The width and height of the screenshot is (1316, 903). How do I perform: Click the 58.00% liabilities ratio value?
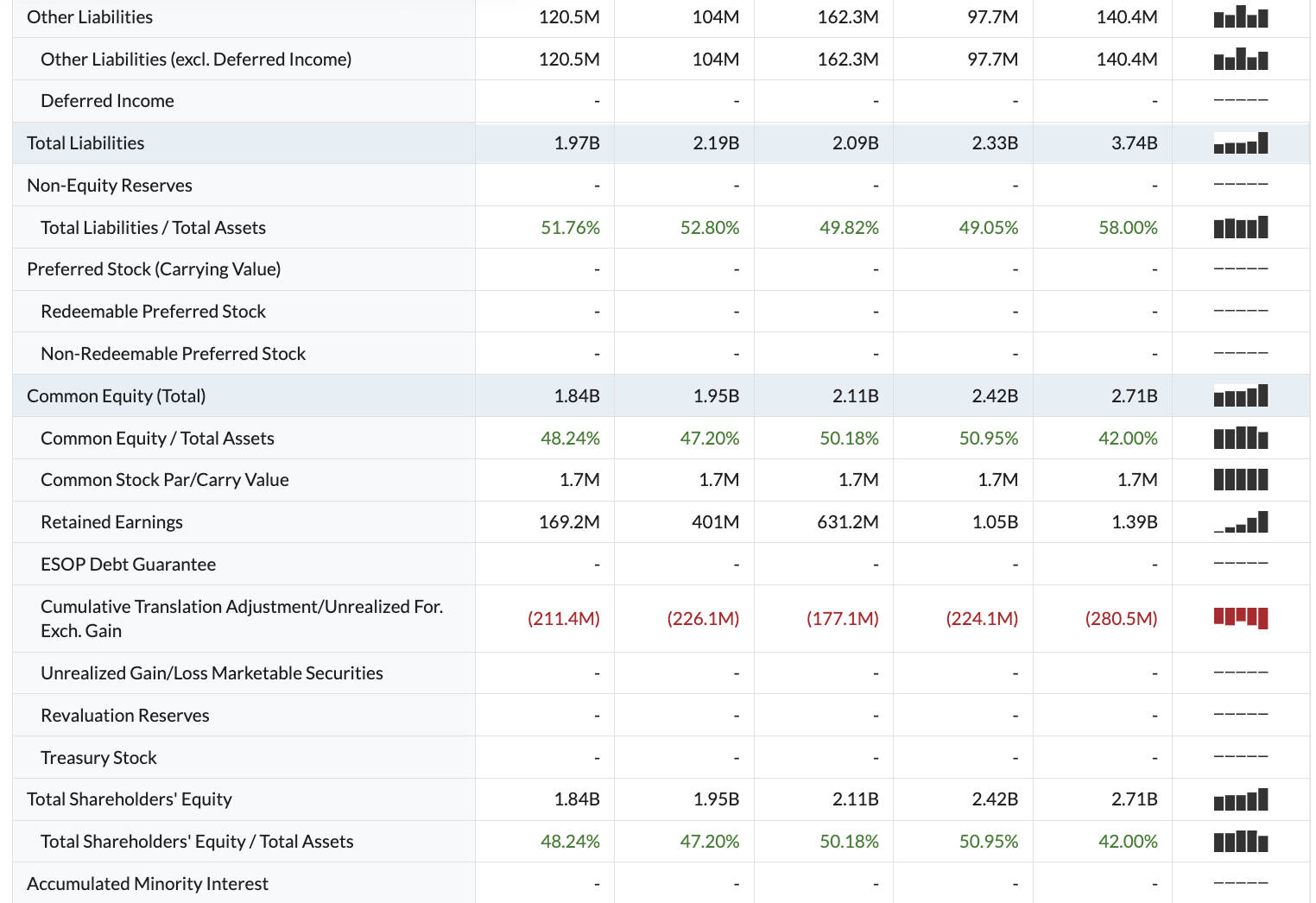tap(1128, 228)
